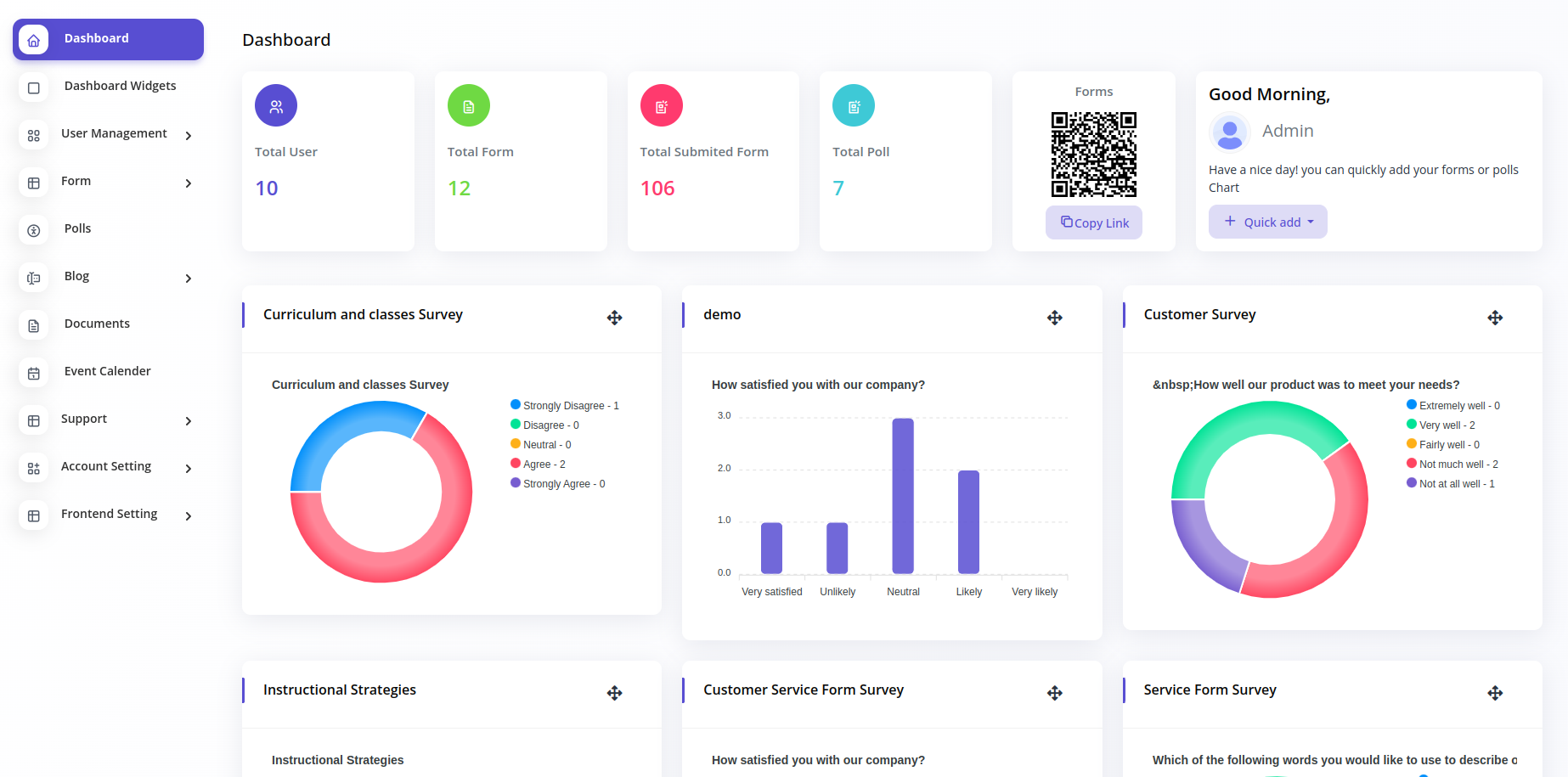Image resolution: width=1568 pixels, height=777 pixels.
Task: Toggle Agree legend entry in Curriculum chart
Action: click(544, 465)
